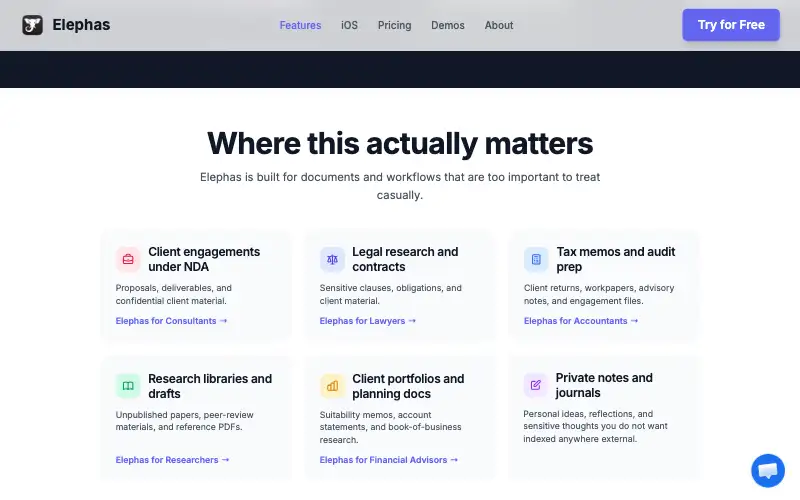The height and width of the screenshot is (500, 800).
Task: Click the 'Suitability memos, account statements' text
Action: [390, 427]
